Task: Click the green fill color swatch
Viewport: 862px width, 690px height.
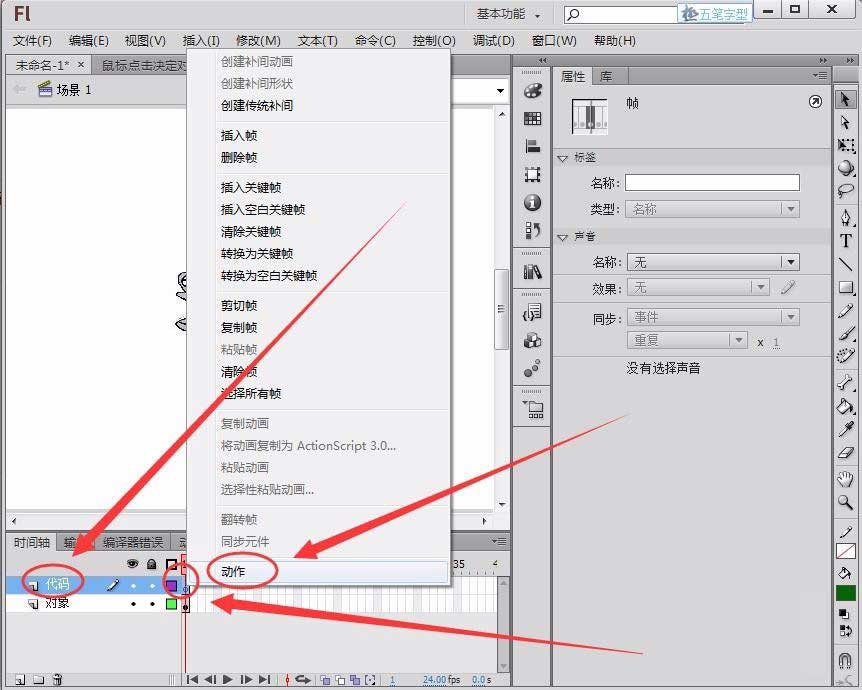Action: (845, 592)
